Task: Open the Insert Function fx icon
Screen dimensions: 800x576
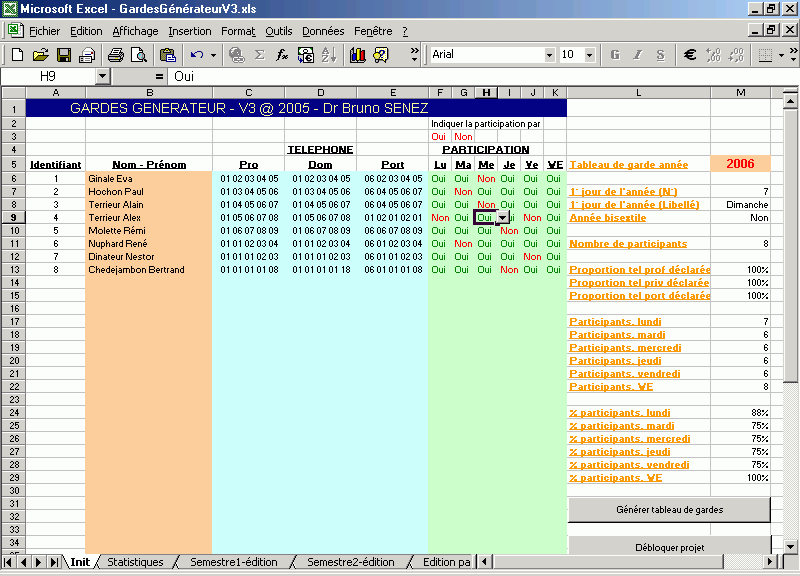Action: click(x=282, y=55)
